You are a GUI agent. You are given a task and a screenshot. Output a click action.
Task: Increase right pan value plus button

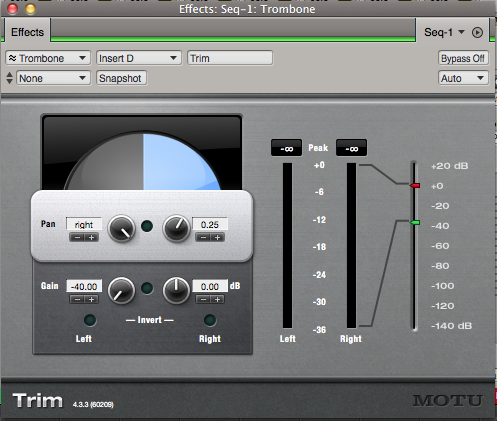(x=217, y=237)
